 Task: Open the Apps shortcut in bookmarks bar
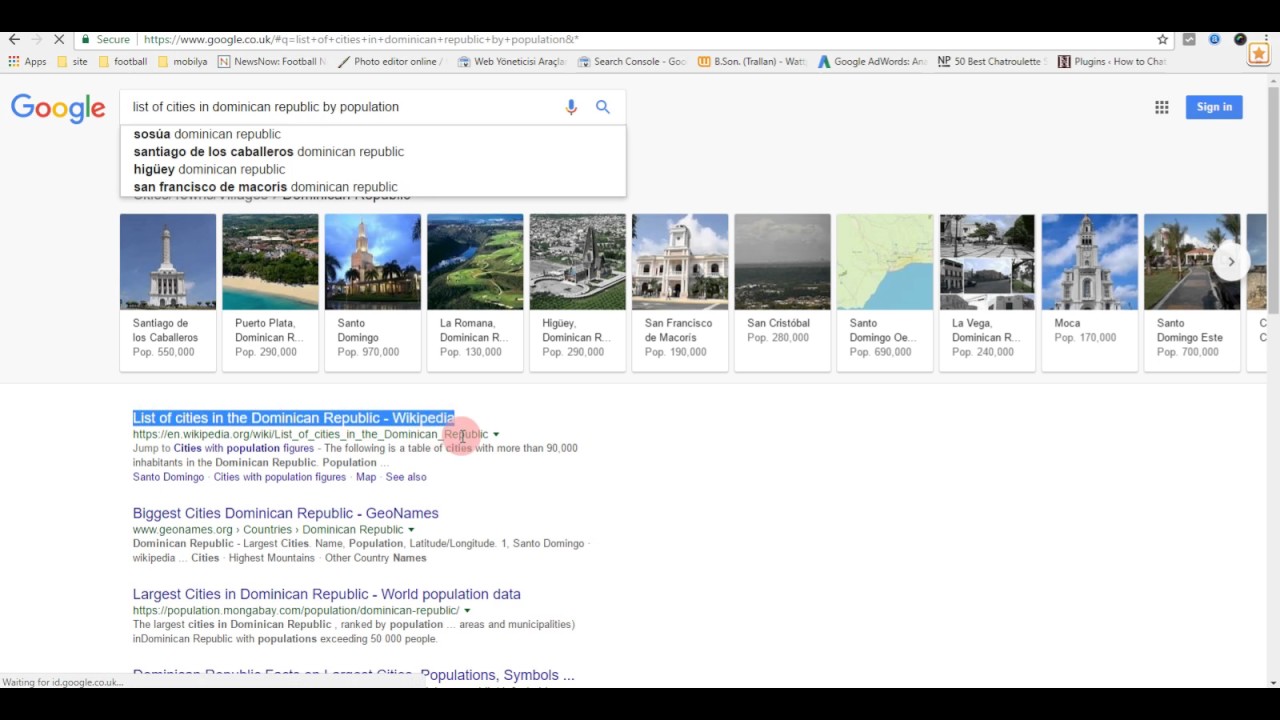pyautogui.click(x=27, y=62)
